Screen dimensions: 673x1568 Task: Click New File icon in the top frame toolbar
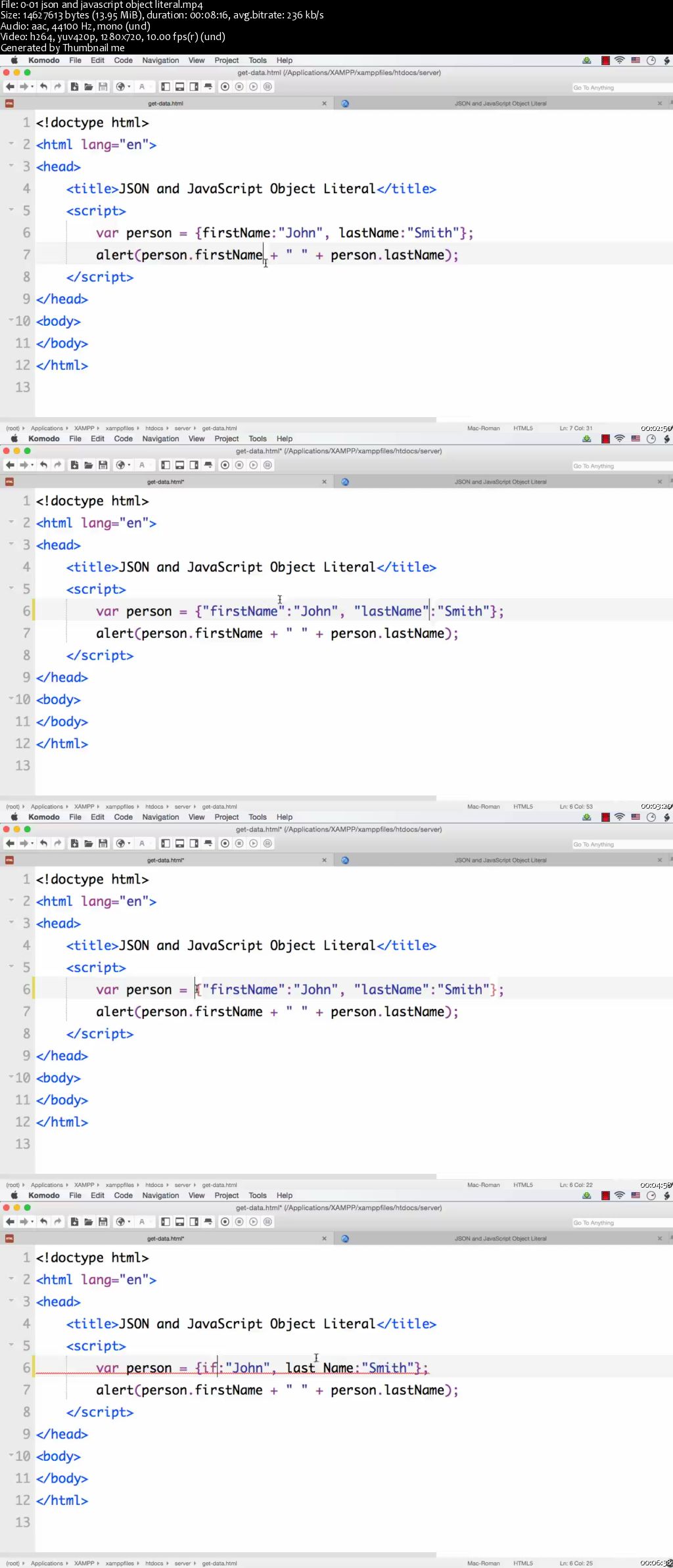point(74,87)
